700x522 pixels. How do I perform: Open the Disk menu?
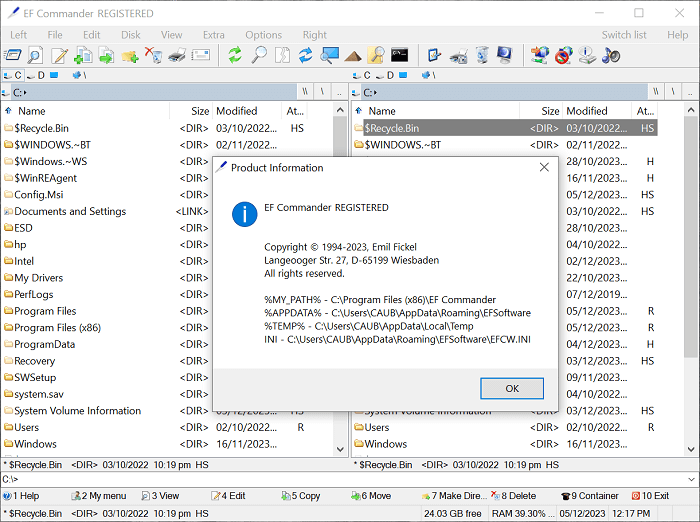pos(131,35)
